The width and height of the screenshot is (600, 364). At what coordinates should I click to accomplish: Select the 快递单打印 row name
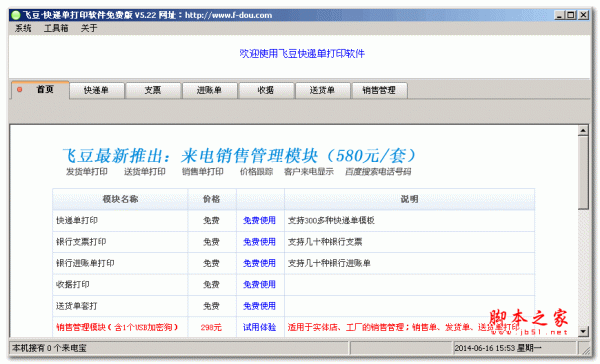(77, 220)
